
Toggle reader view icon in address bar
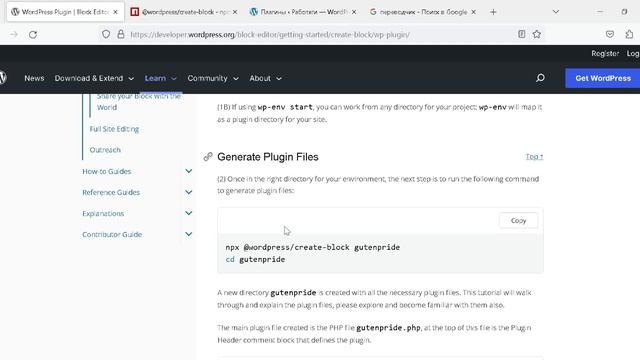tap(522, 34)
